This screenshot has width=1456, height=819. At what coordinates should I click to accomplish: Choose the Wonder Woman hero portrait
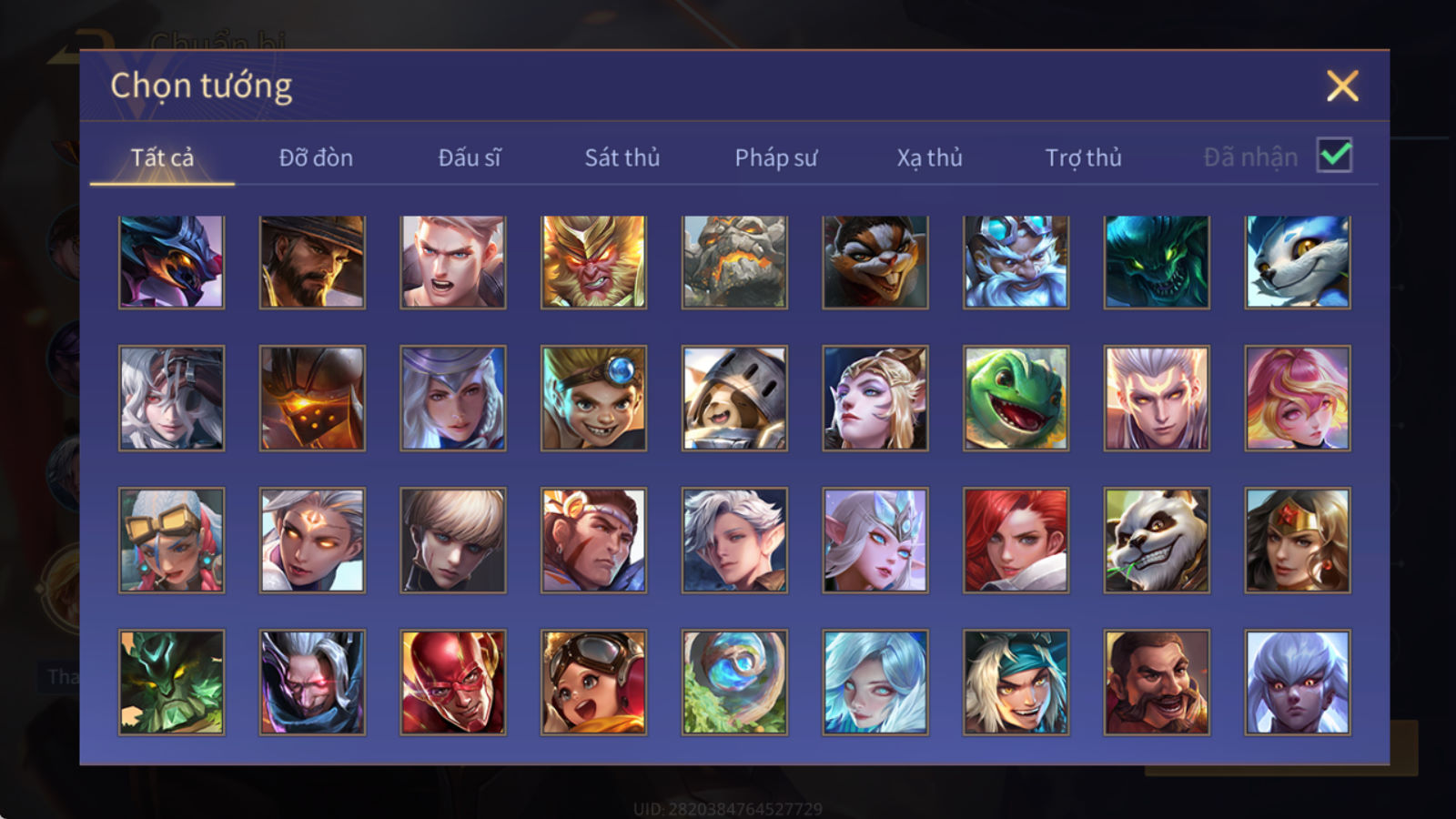(x=1298, y=540)
